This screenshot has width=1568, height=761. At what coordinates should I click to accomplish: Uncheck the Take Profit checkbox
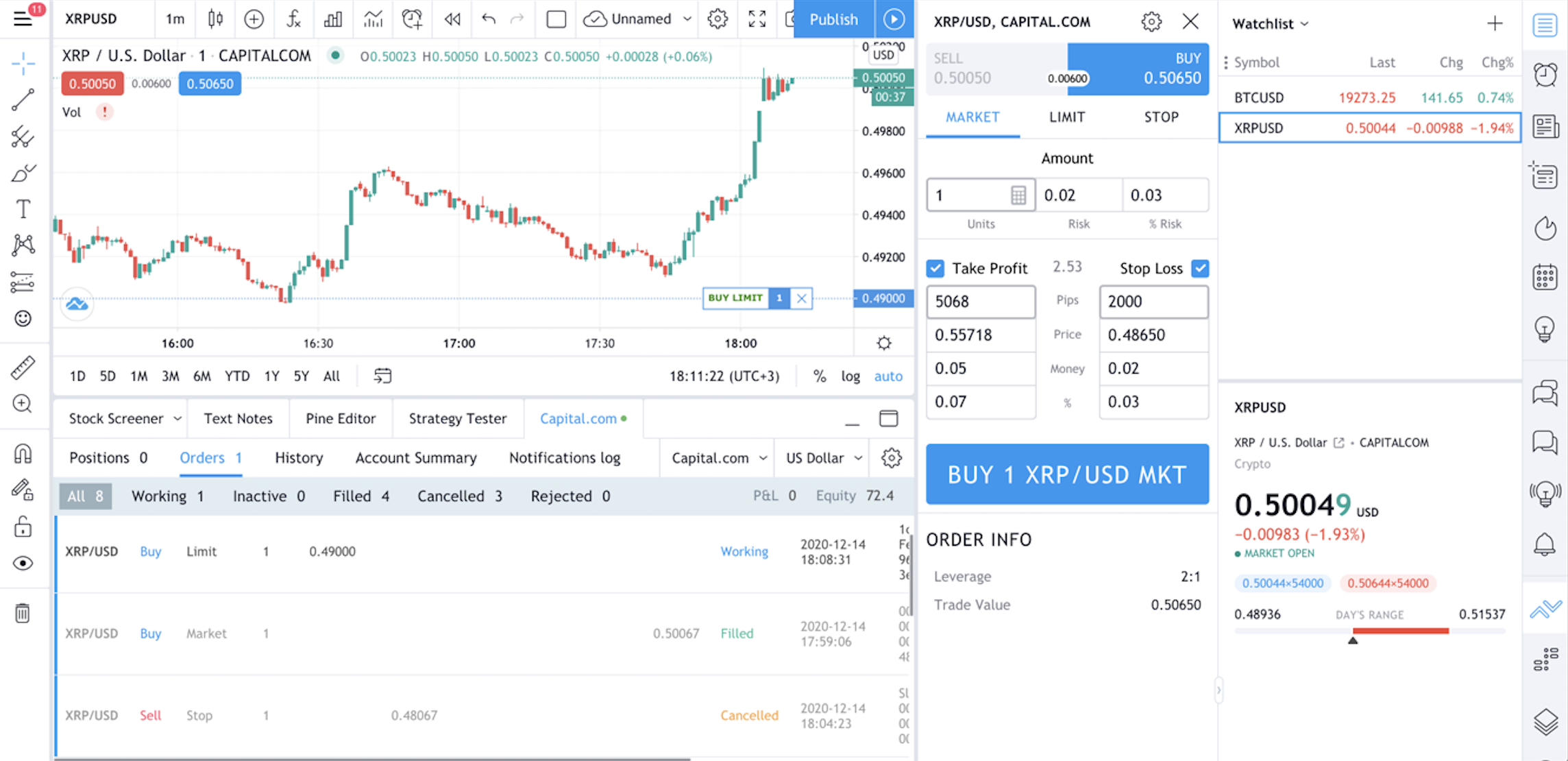[x=935, y=268]
